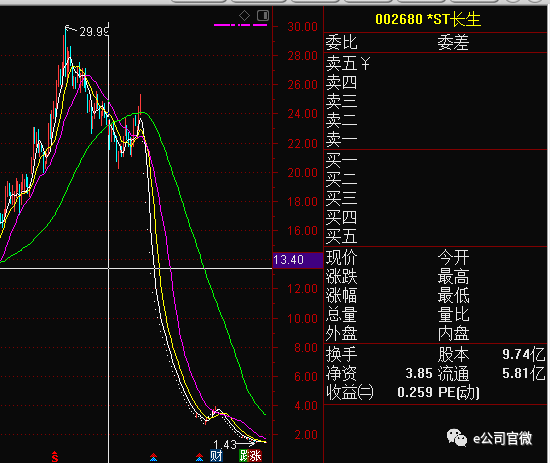This screenshot has width=550, height=463.
Task: Select the 卖四 order row
Action: point(435,83)
